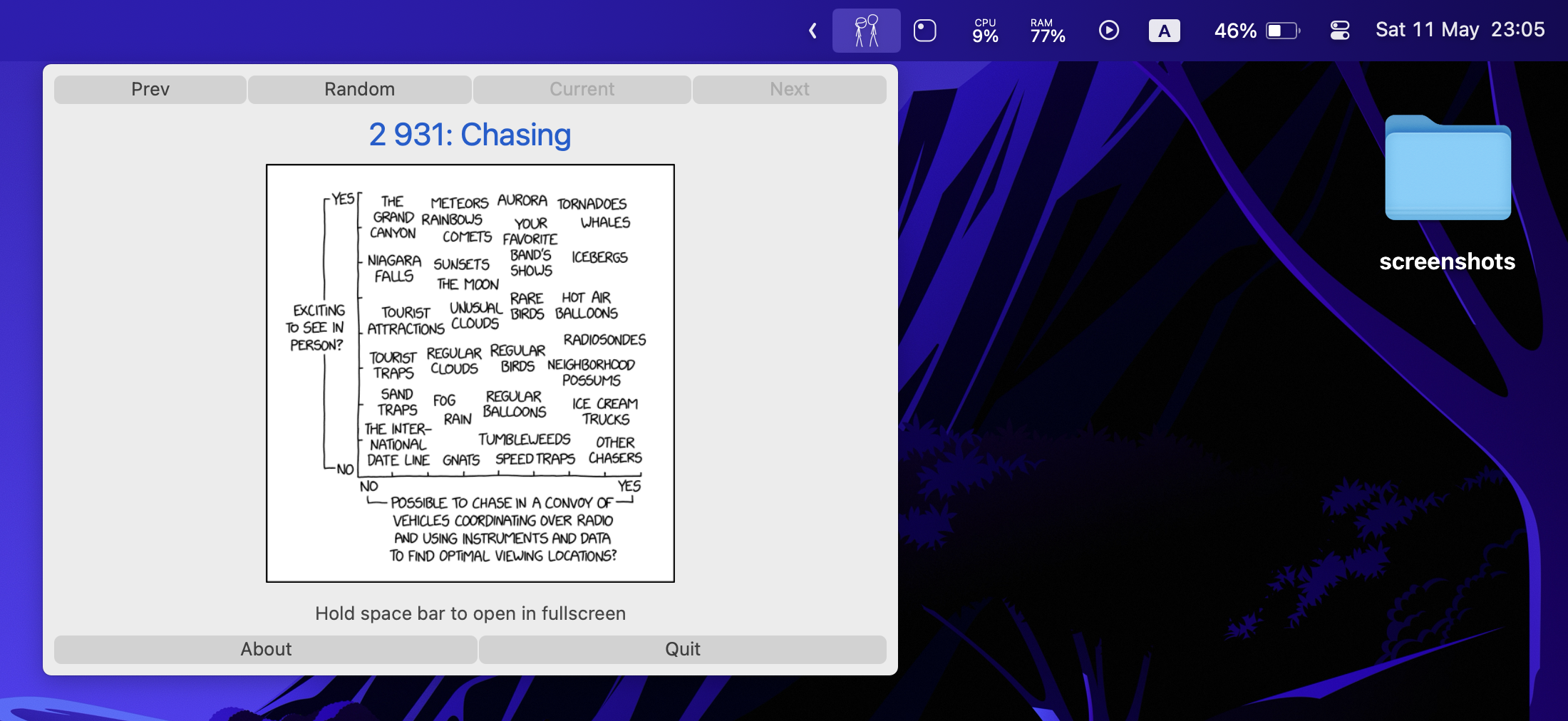The height and width of the screenshot is (721, 1568).
Task: Click the screenshots folder name label
Action: [x=1448, y=261]
